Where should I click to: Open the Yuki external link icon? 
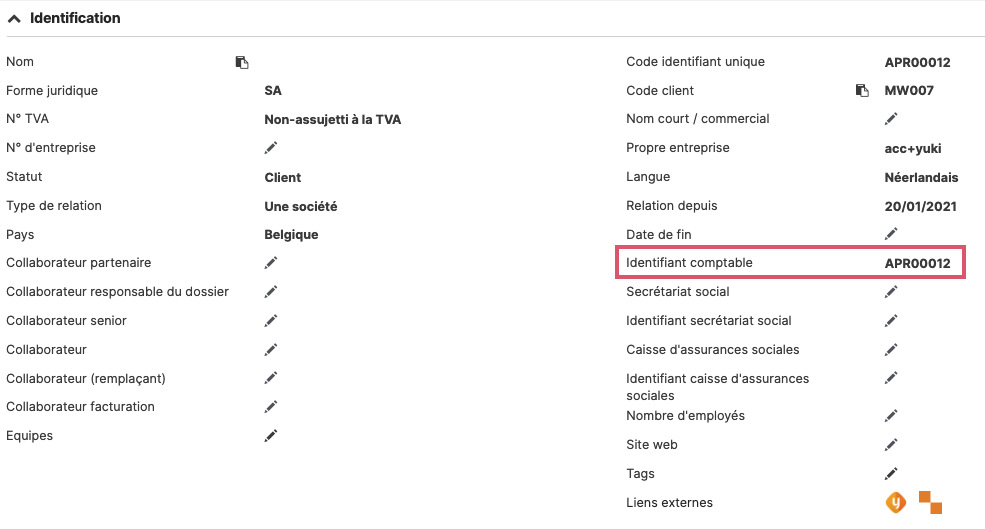point(896,503)
